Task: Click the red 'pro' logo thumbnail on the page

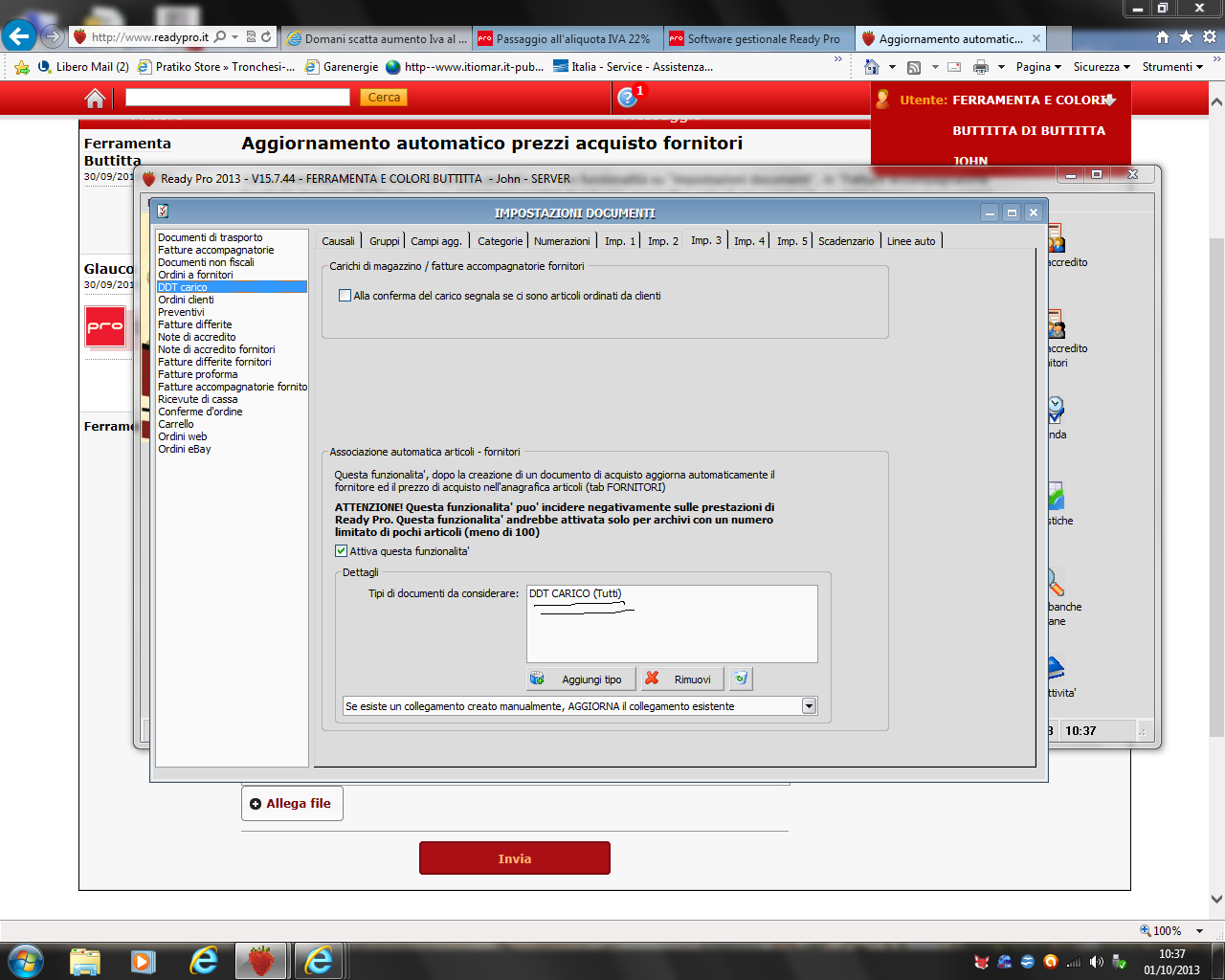Action: click(105, 327)
